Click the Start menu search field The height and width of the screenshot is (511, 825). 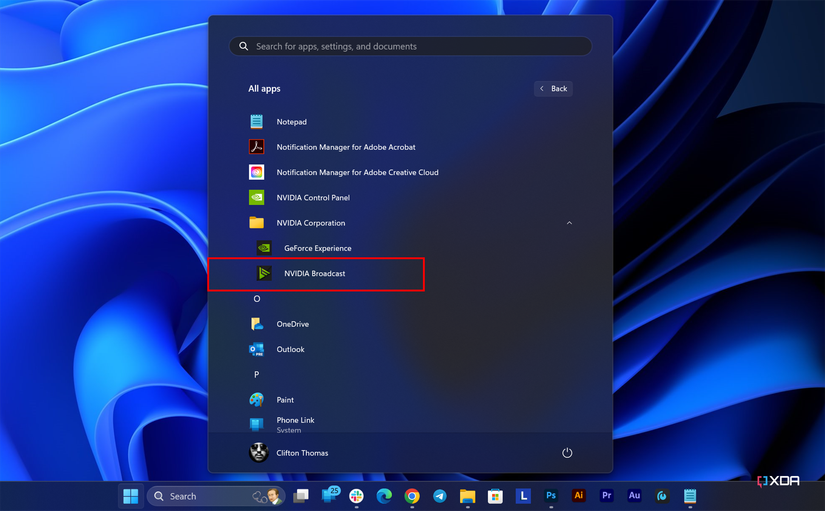tap(410, 46)
